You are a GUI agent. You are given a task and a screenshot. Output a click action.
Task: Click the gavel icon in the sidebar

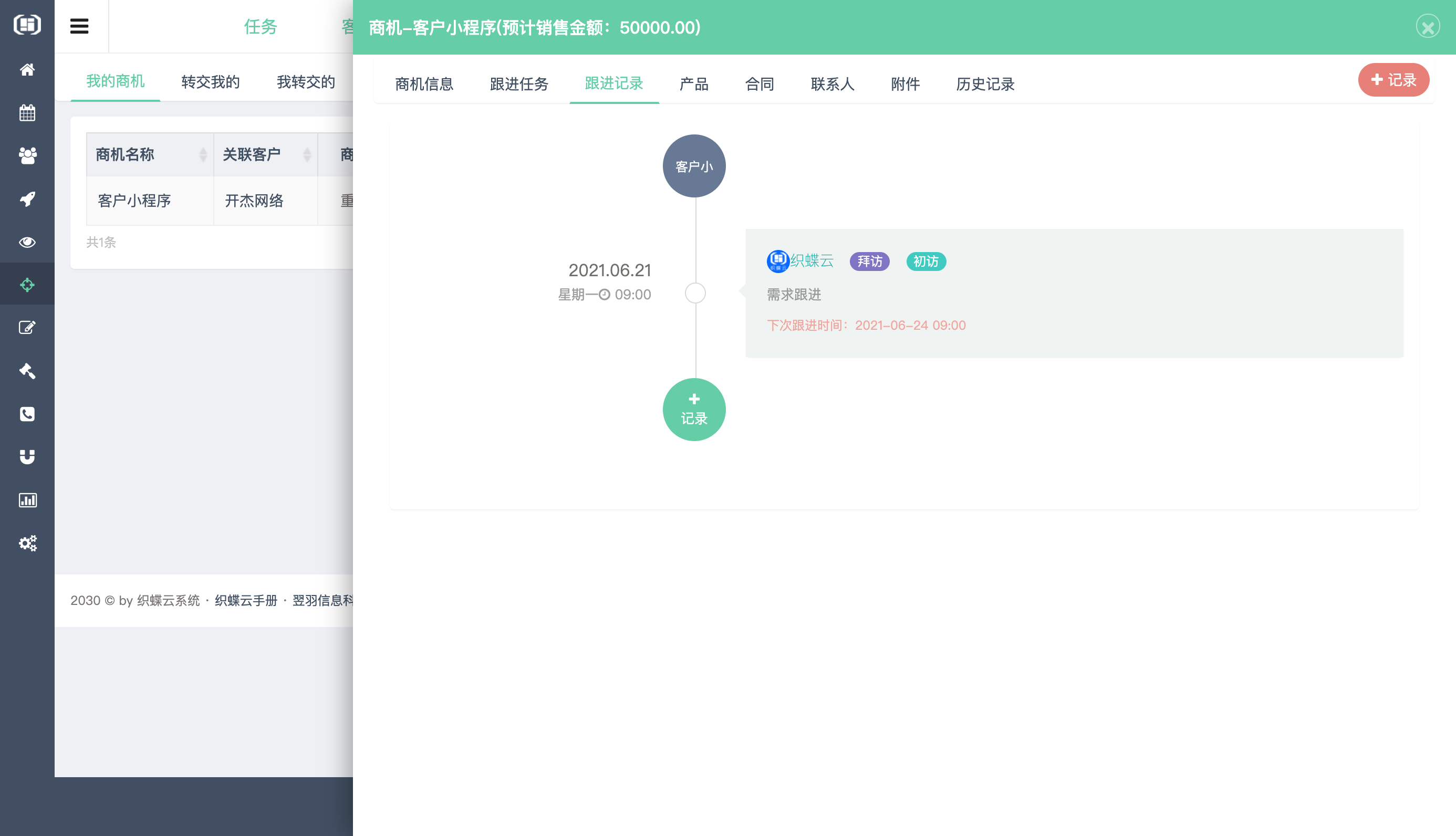tap(27, 371)
